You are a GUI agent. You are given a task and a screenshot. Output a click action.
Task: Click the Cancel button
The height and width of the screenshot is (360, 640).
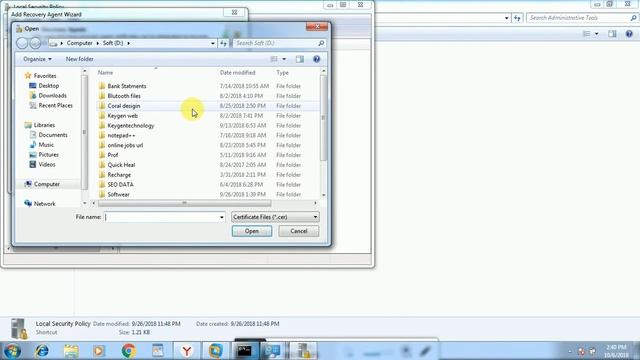coord(299,231)
